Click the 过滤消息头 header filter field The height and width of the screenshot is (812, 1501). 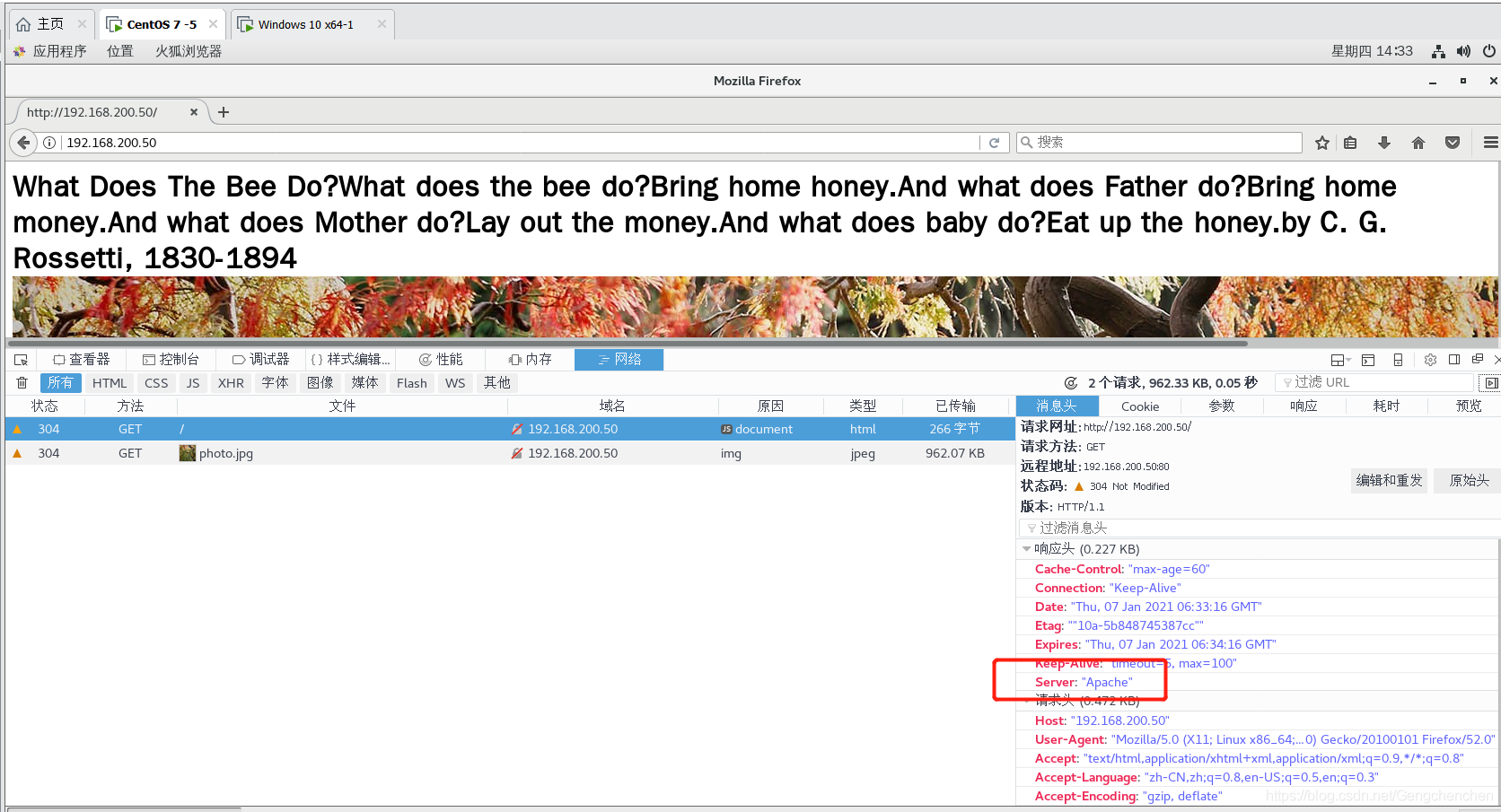[x=1257, y=528]
